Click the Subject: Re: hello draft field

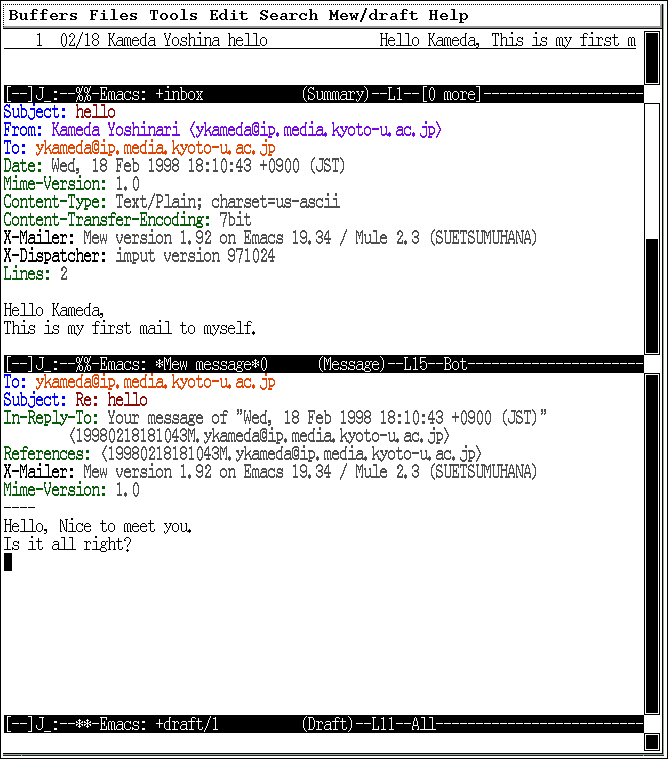point(75,400)
